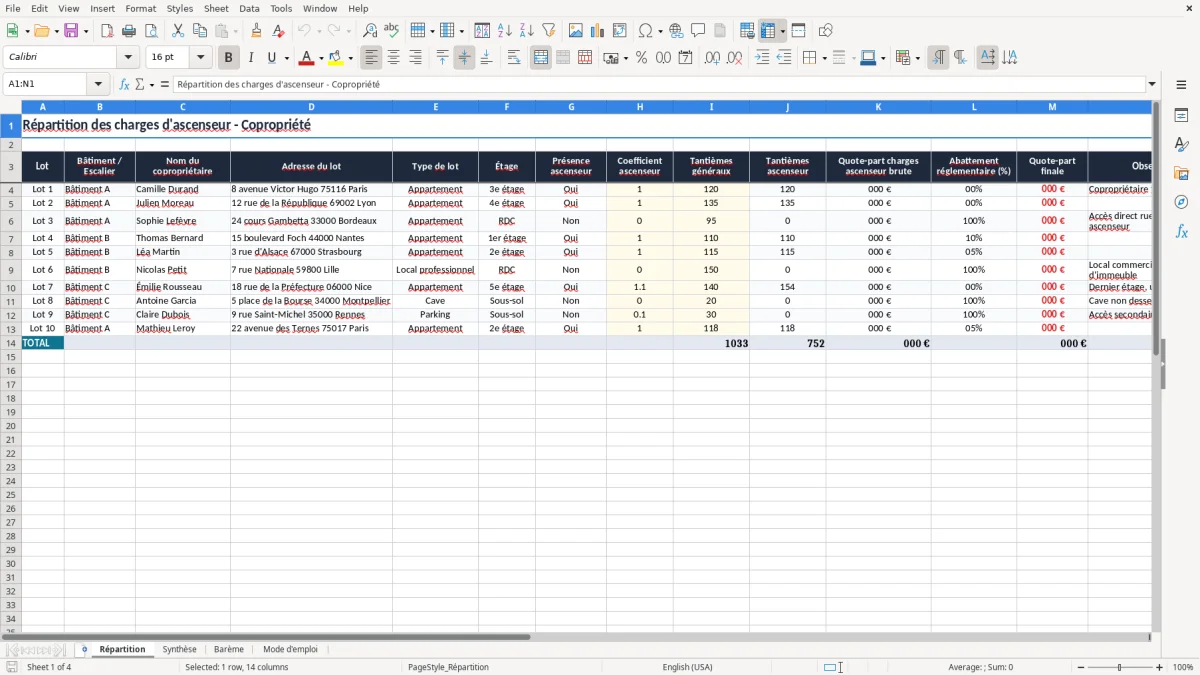
Task: Click the Add Decimal Place icon
Action: [x=713, y=58]
